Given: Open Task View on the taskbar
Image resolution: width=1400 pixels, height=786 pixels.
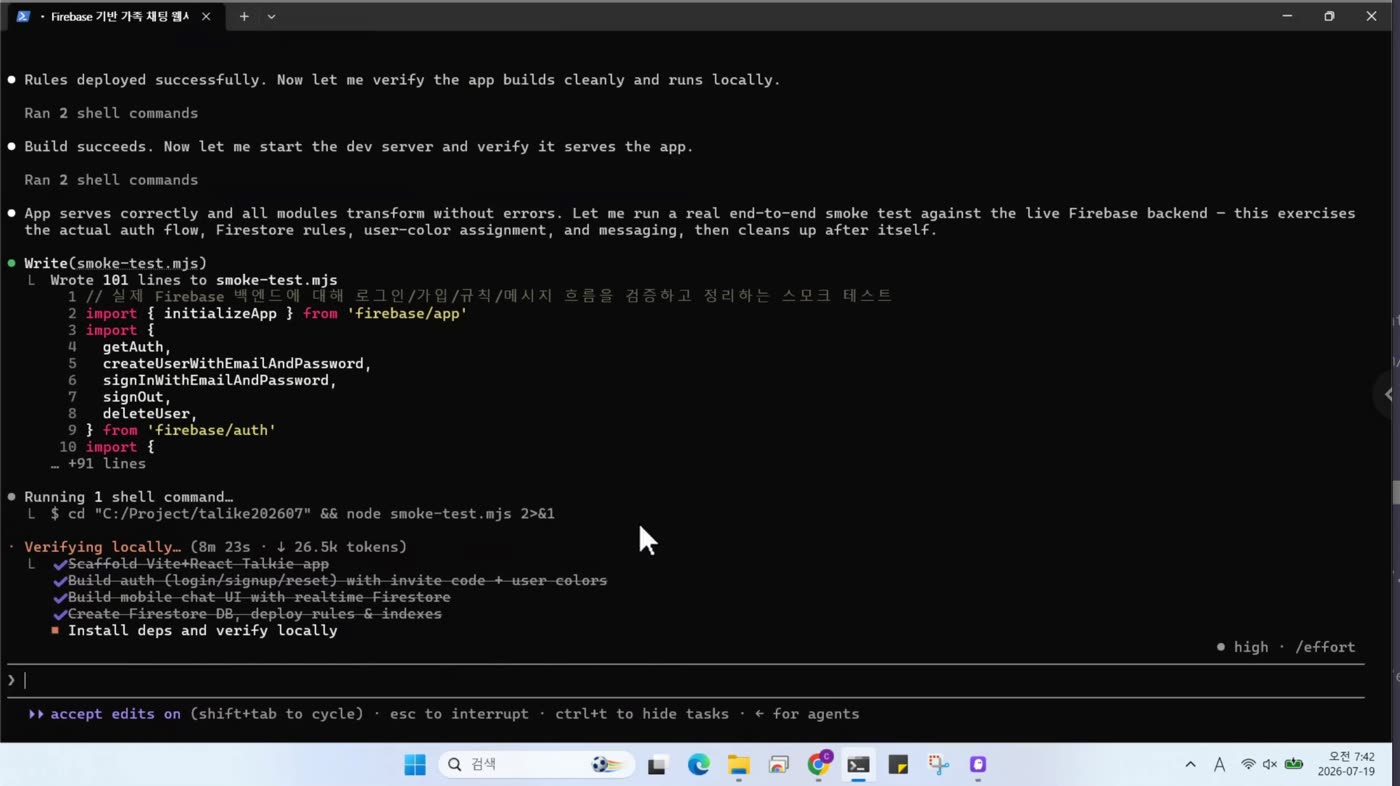Looking at the screenshot, I should click(657, 765).
